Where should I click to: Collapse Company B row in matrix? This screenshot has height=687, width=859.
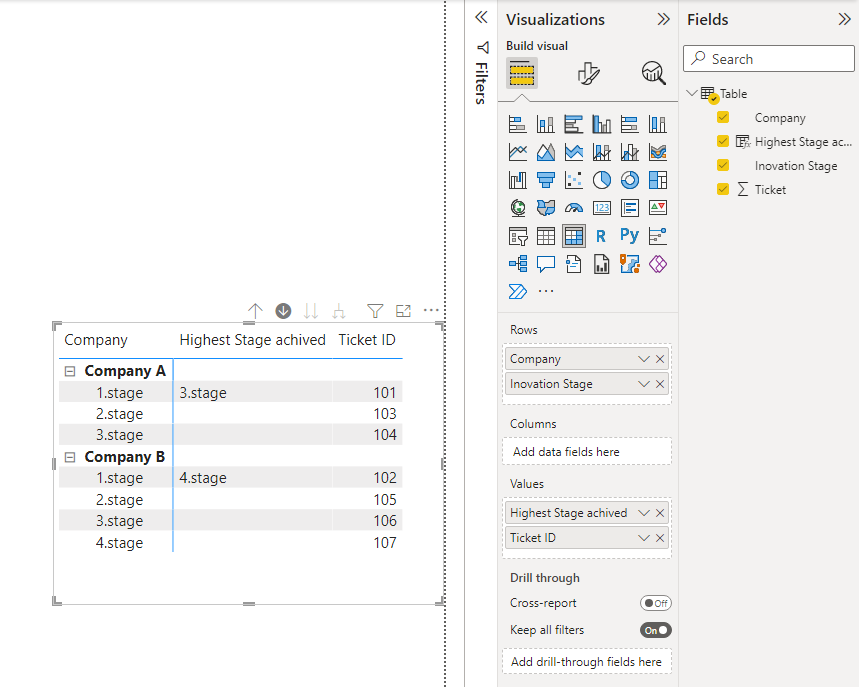pyautogui.click(x=70, y=457)
